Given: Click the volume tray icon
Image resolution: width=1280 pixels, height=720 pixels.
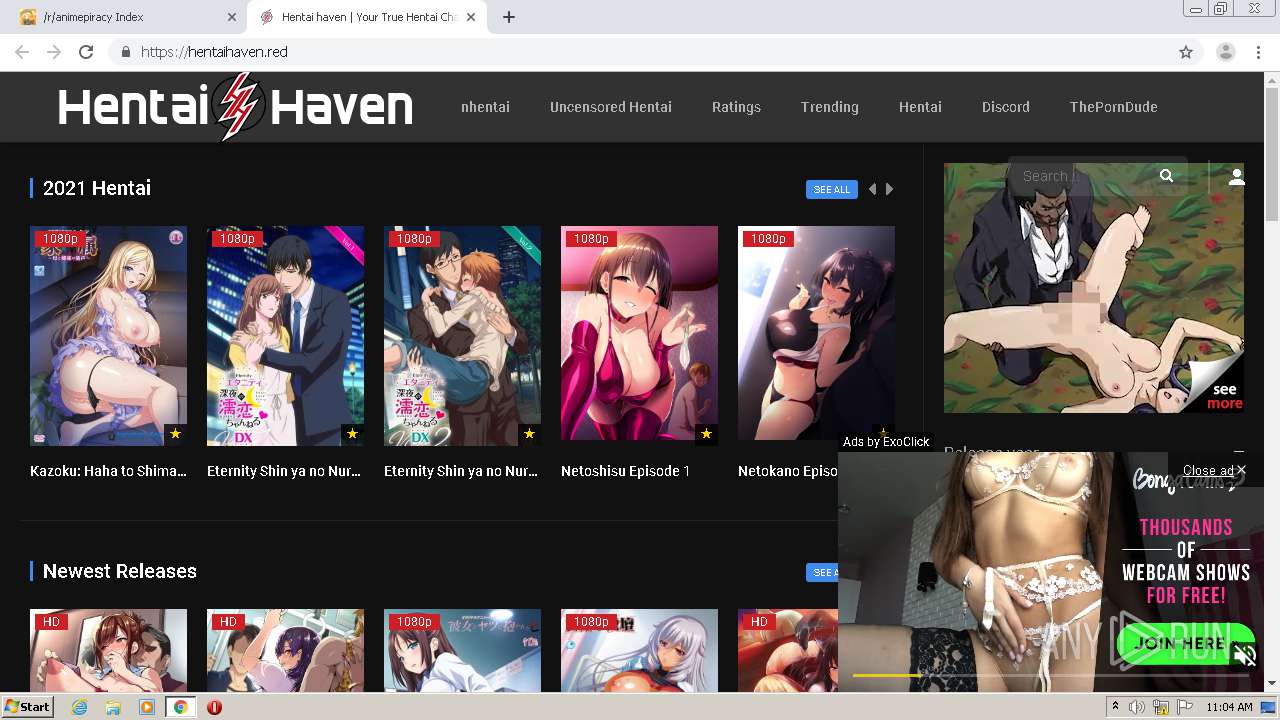Looking at the screenshot, I should point(1137,707).
